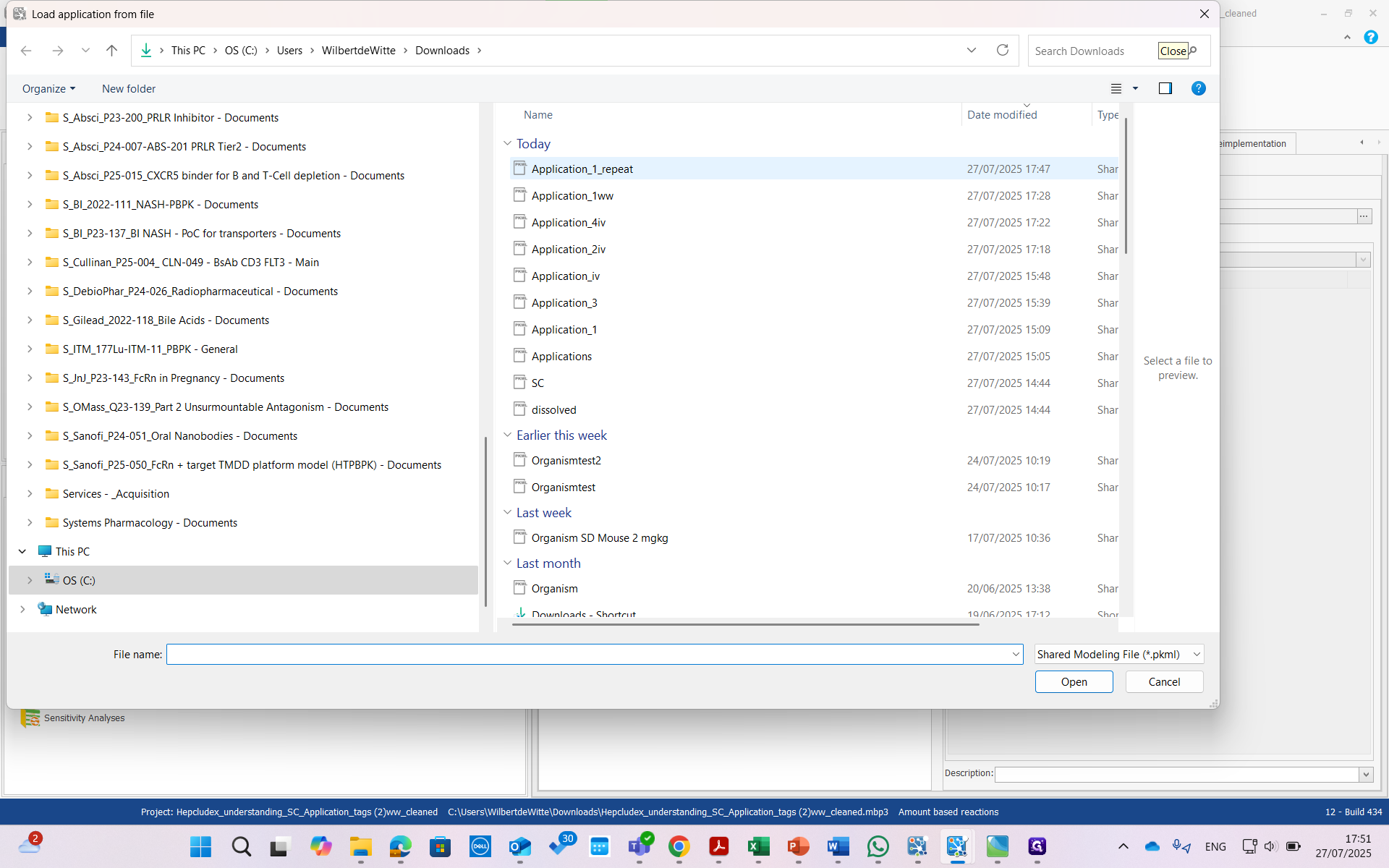Open the Organize menu
Image resolution: width=1389 pixels, height=868 pixels.
click(x=48, y=89)
